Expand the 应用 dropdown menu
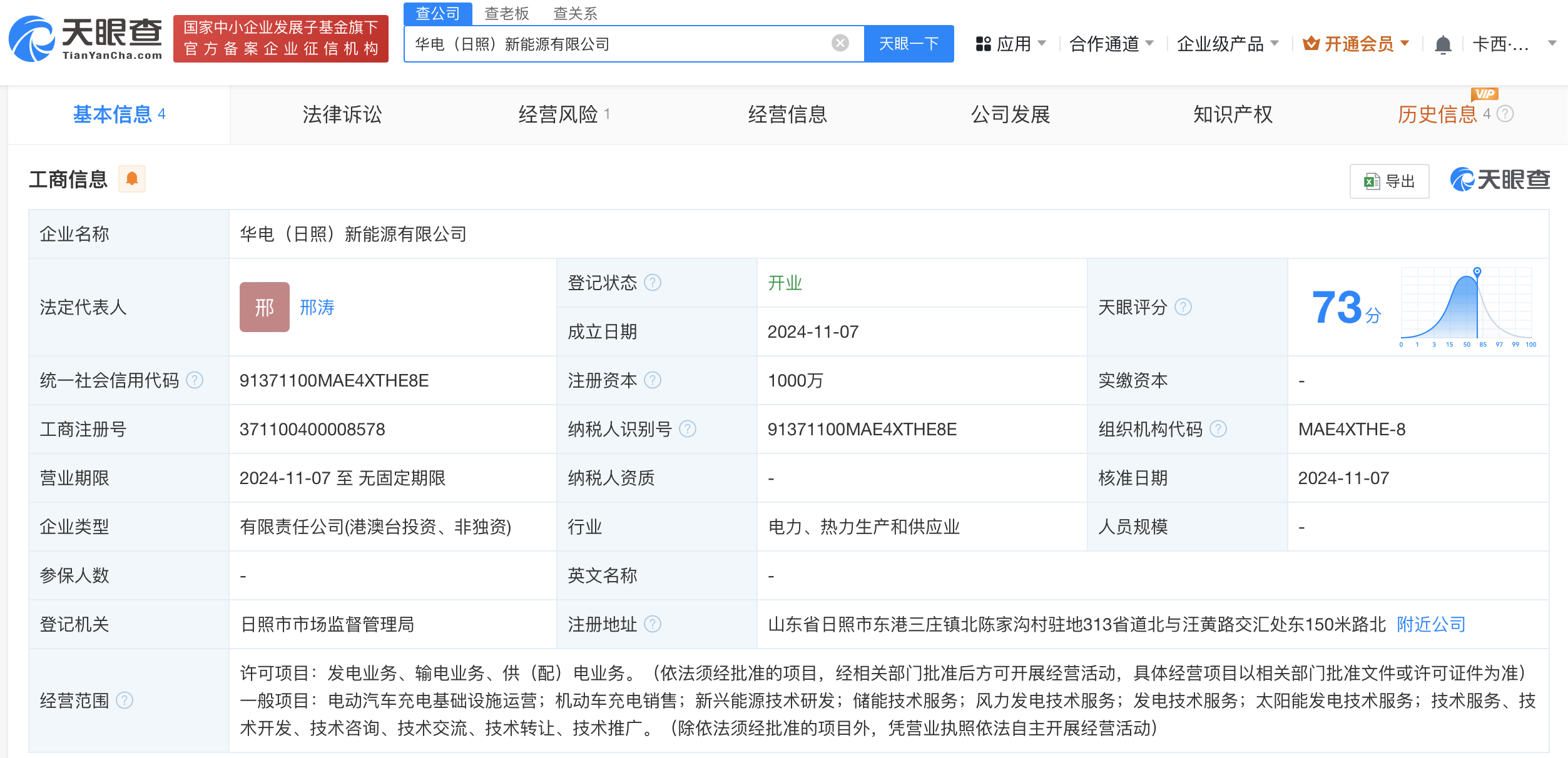The height and width of the screenshot is (758, 1568). (1011, 44)
